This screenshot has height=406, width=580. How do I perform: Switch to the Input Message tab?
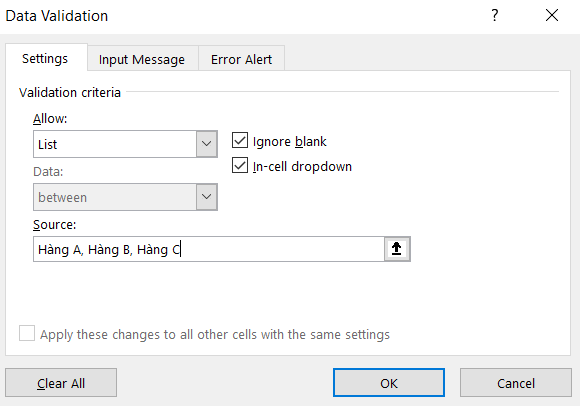142,59
